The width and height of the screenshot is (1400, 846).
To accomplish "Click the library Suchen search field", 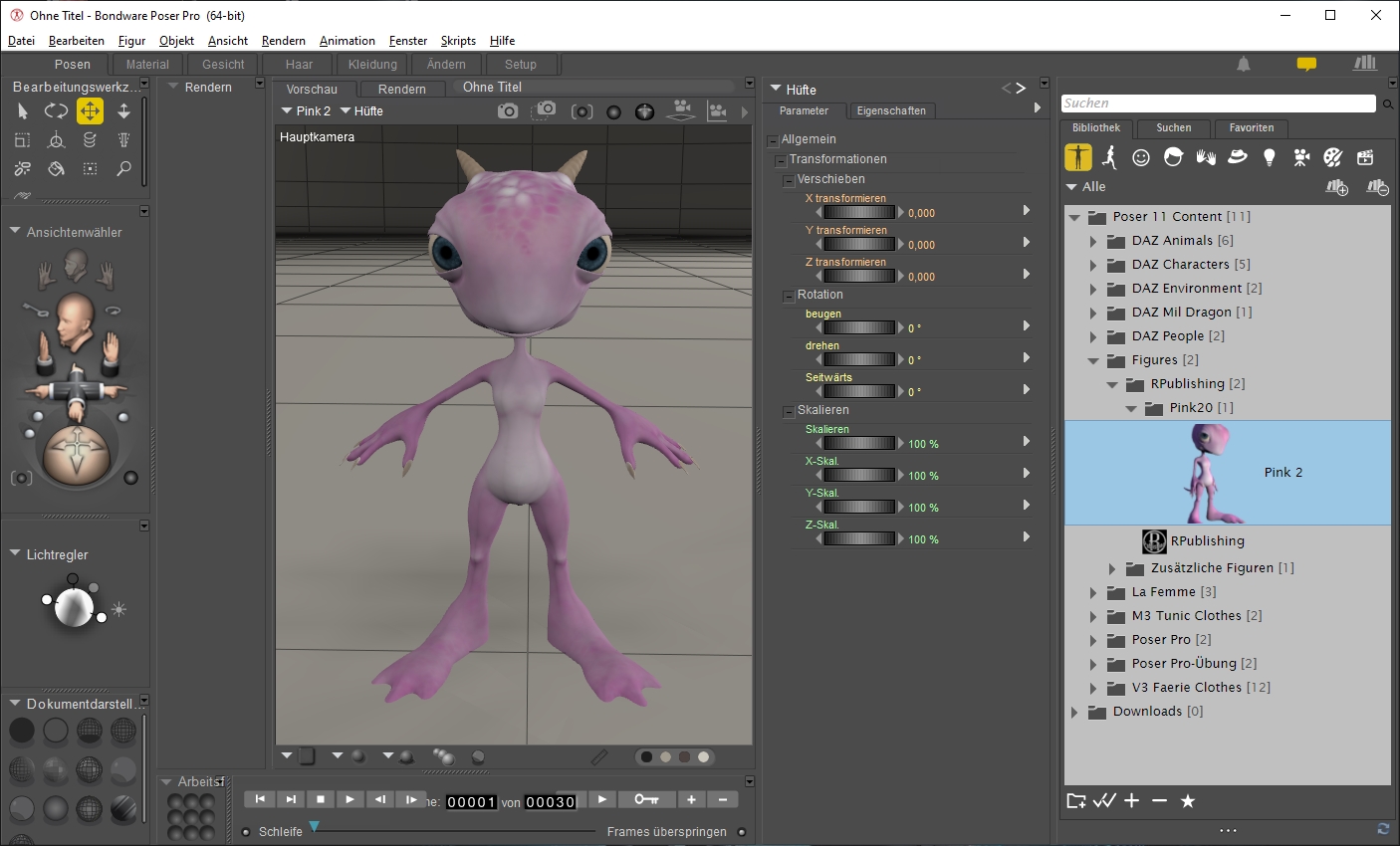I will 1219,104.
